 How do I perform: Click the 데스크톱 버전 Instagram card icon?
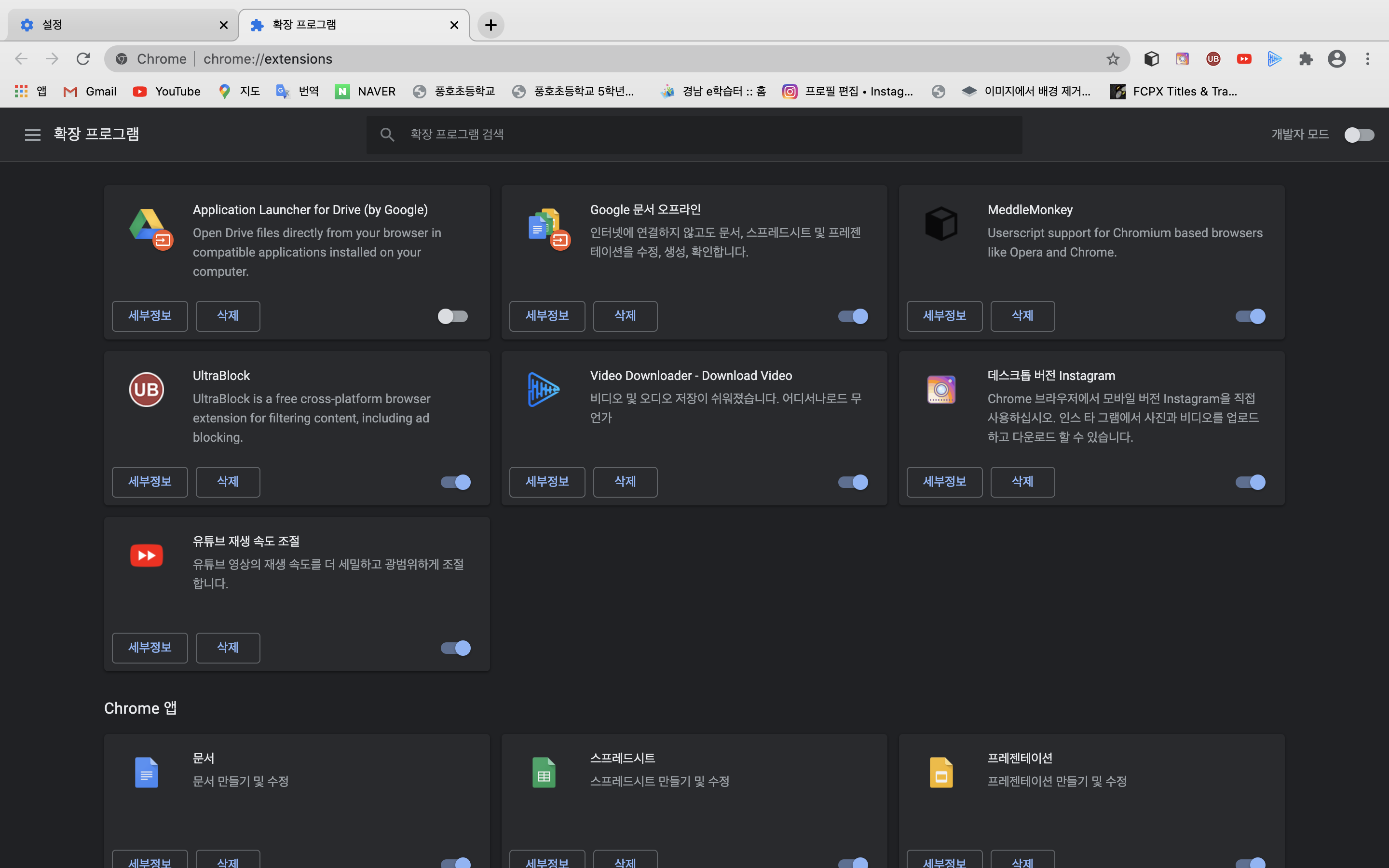(941, 390)
